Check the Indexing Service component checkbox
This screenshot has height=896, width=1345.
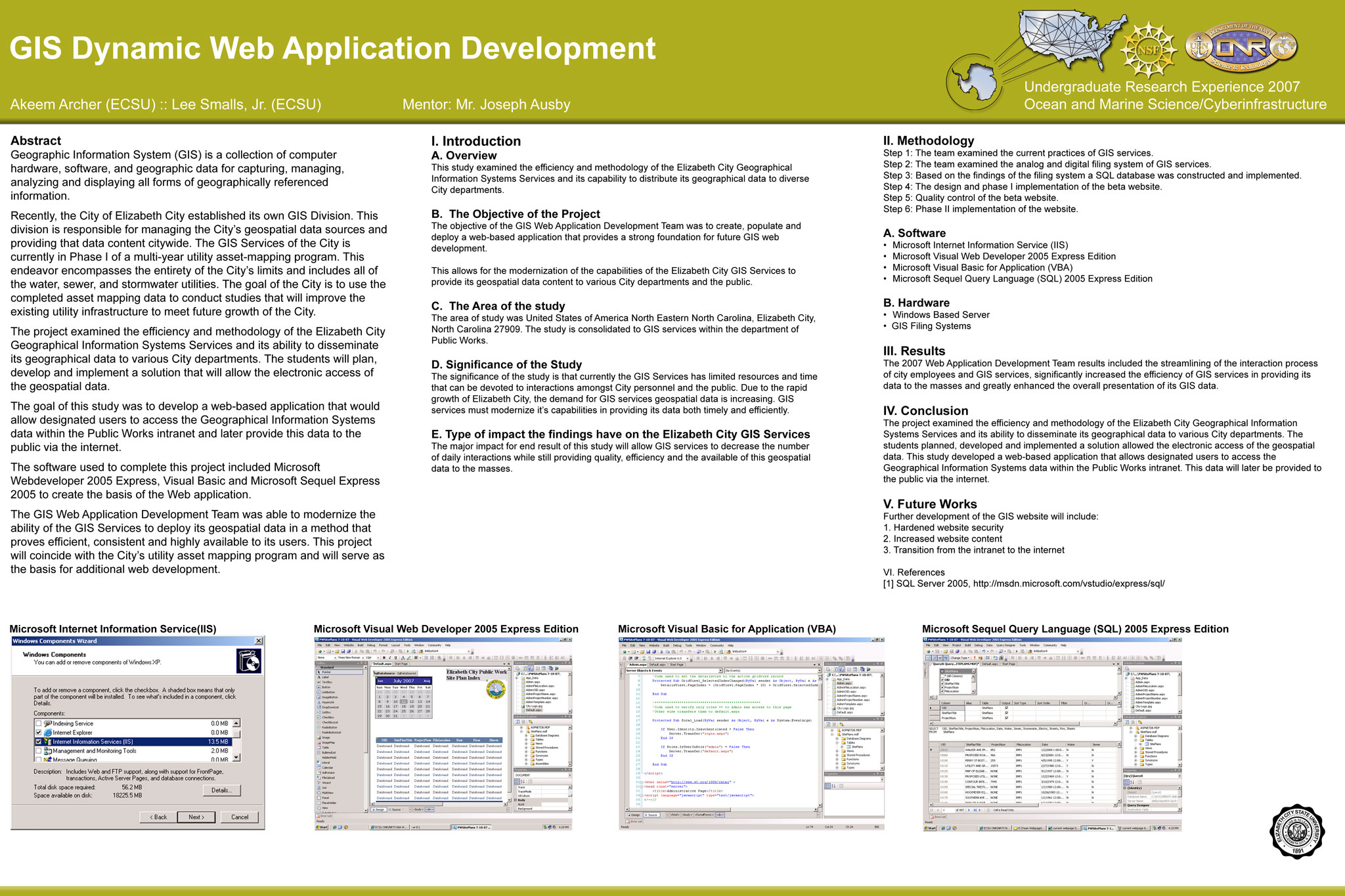pos(39,723)
